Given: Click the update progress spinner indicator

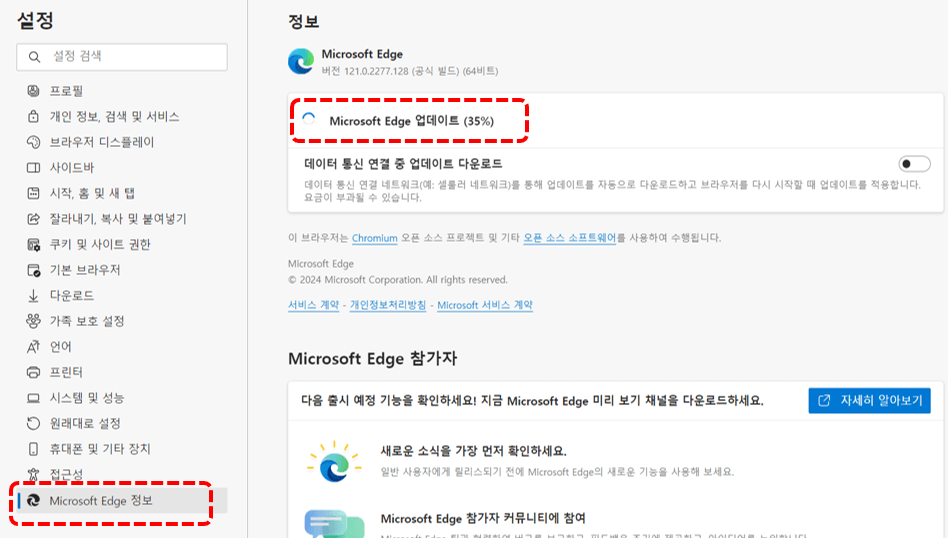Looking at the screenshot, I should click(x=309, y=119).
